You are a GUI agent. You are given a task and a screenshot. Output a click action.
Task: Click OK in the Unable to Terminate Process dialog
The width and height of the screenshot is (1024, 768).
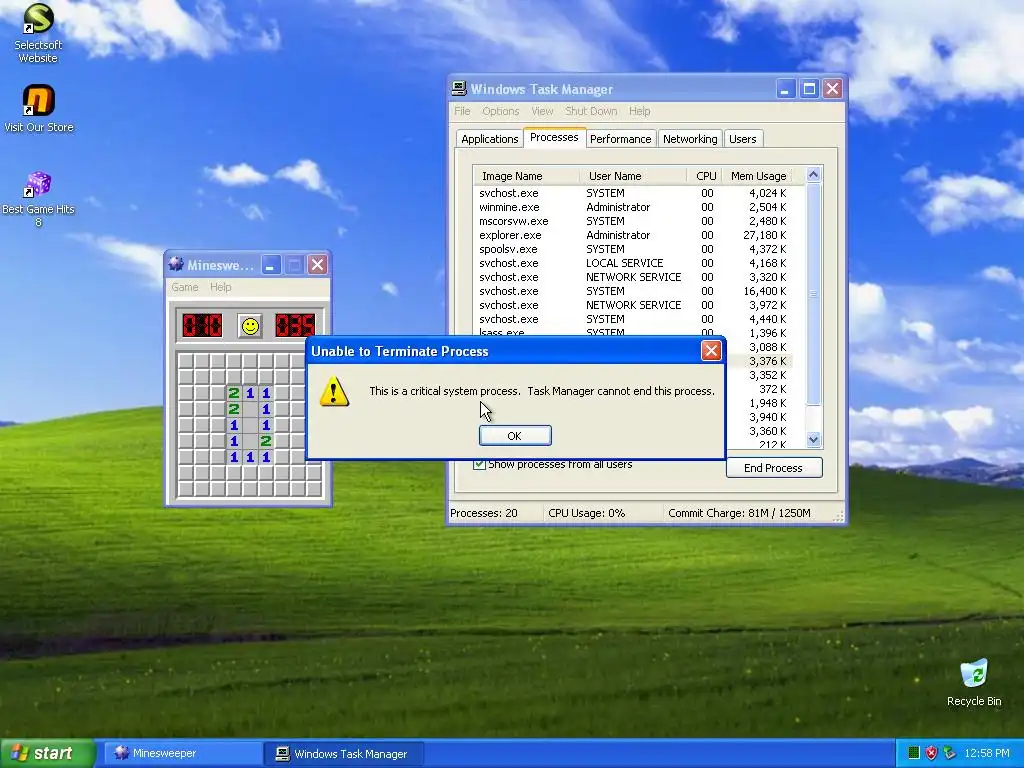coord(515,436)
